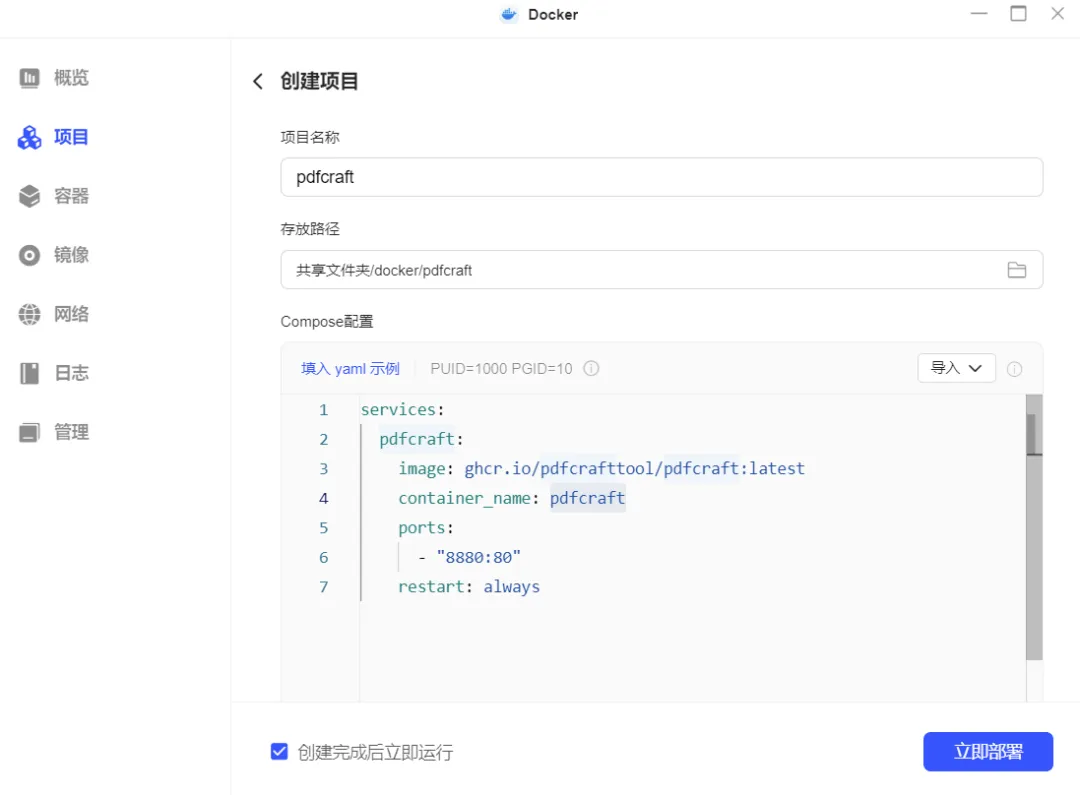Open the 日志 log book icon
The width and height of the screenshot is (1080, 795).
coord(29,373)
